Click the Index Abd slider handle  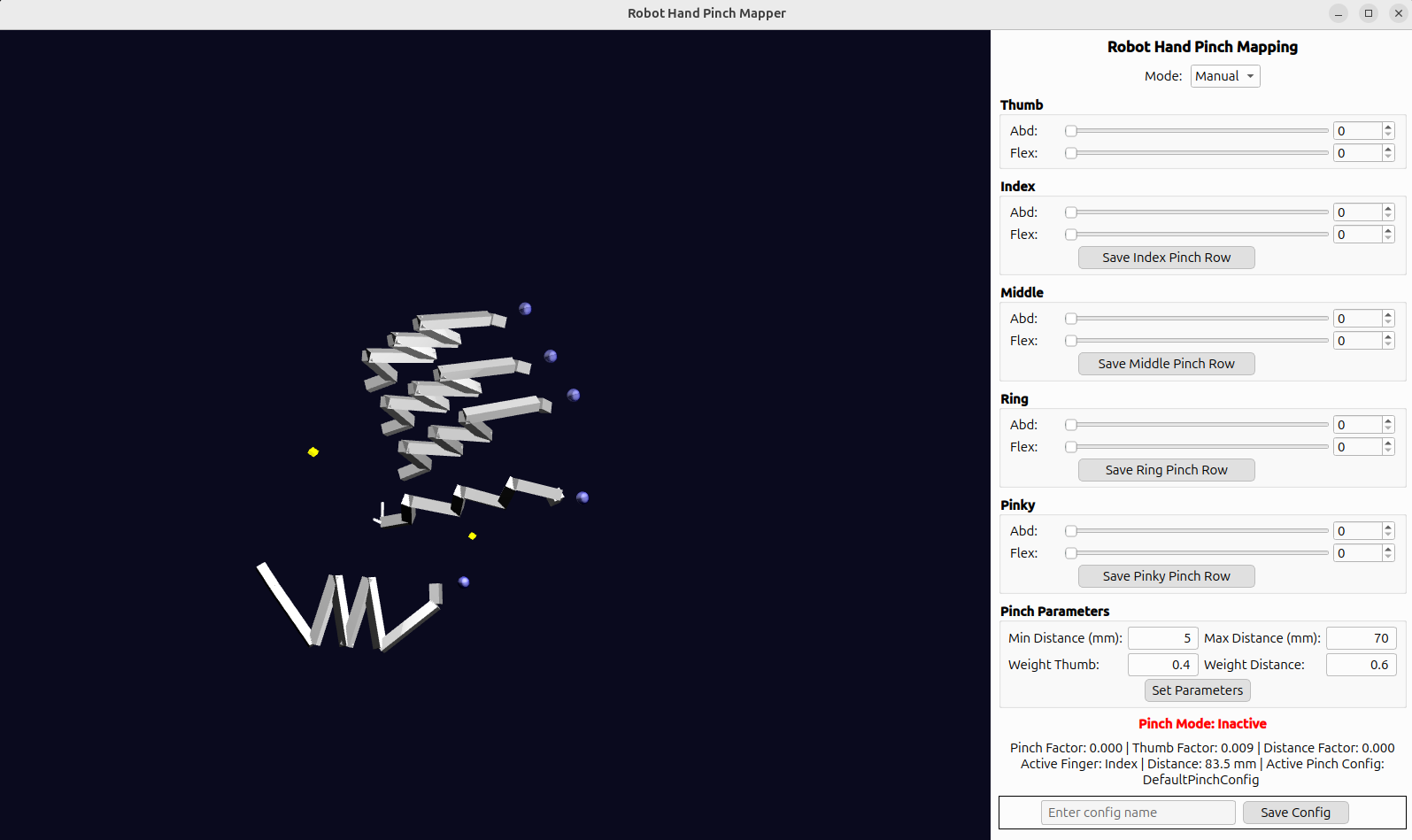1071,212
